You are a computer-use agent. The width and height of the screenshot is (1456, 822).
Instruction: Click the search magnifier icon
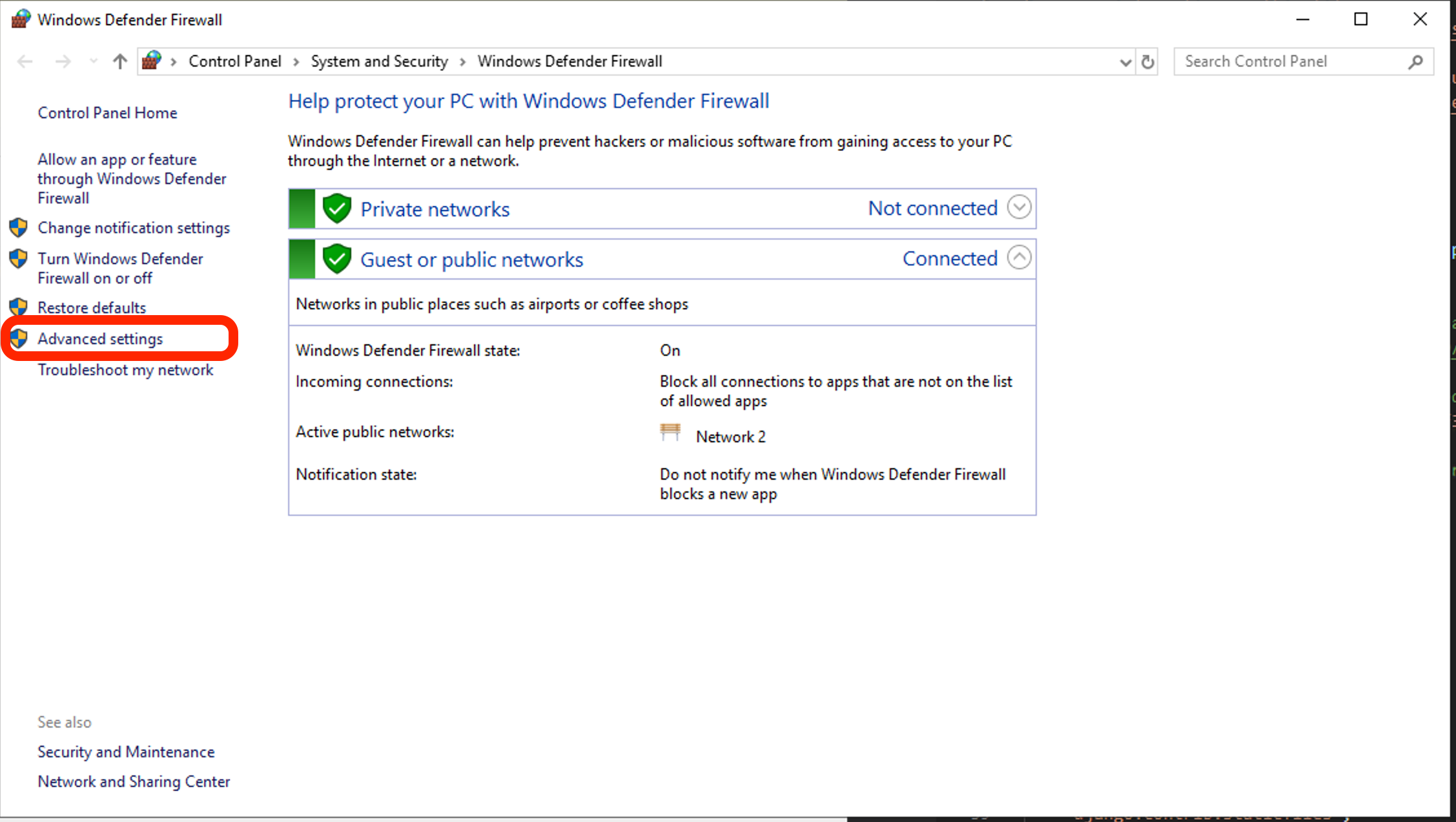(1415, 61)
